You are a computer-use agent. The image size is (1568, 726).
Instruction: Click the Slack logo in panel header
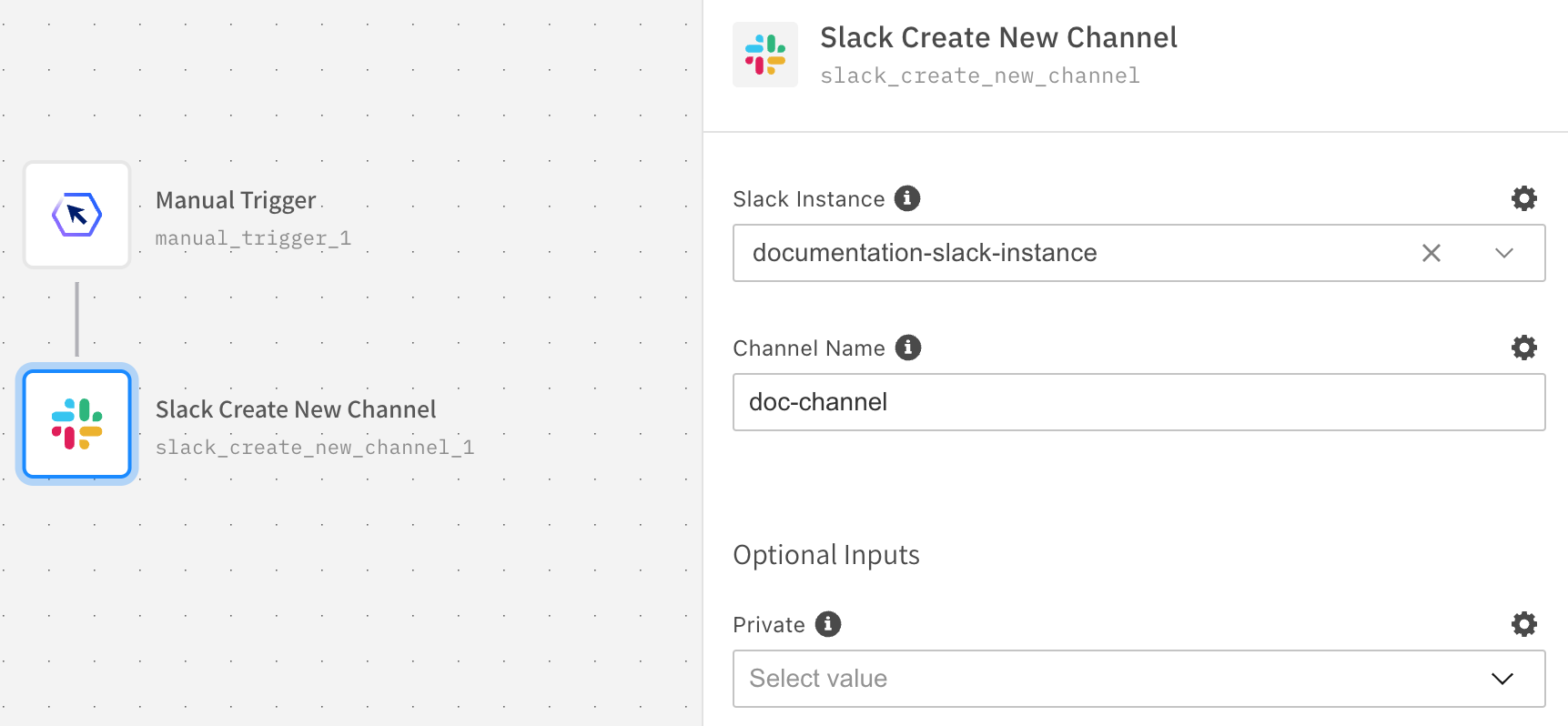pos(765,55)
